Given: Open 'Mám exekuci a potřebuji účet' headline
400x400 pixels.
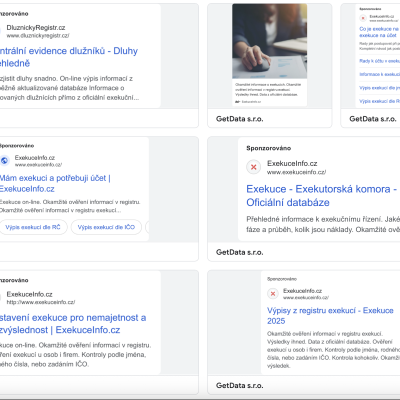Looking at the screenshot, I should point(54,183).
